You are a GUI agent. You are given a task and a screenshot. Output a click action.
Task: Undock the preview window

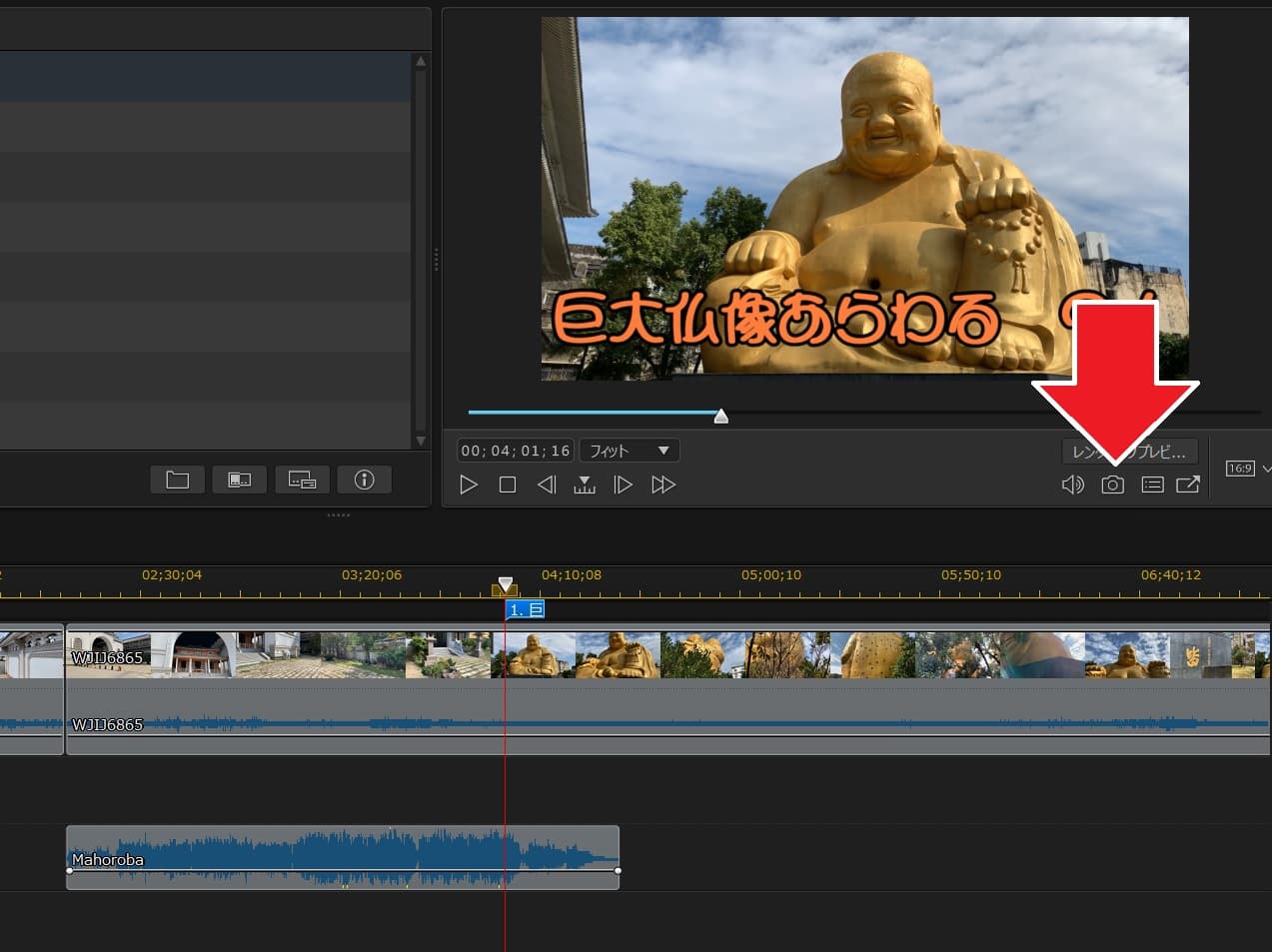[1188, 484]
